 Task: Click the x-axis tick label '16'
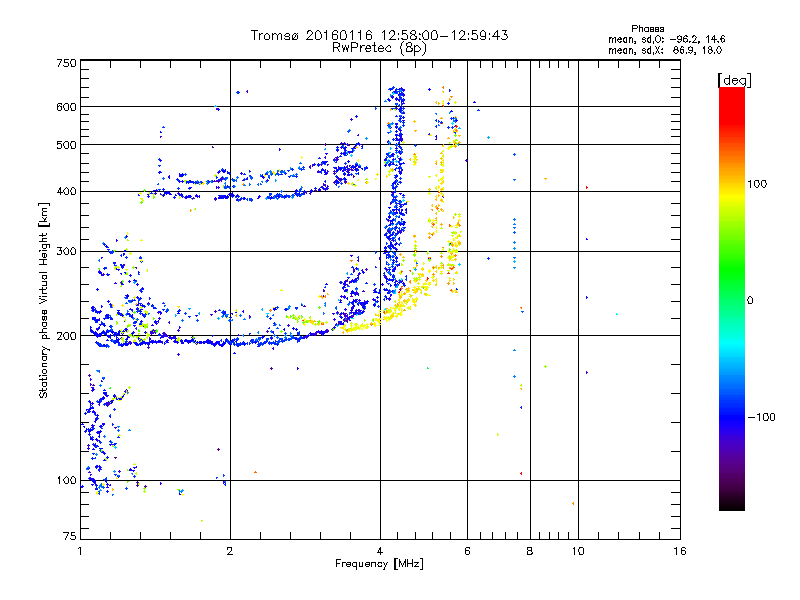(x=680, y=551)
